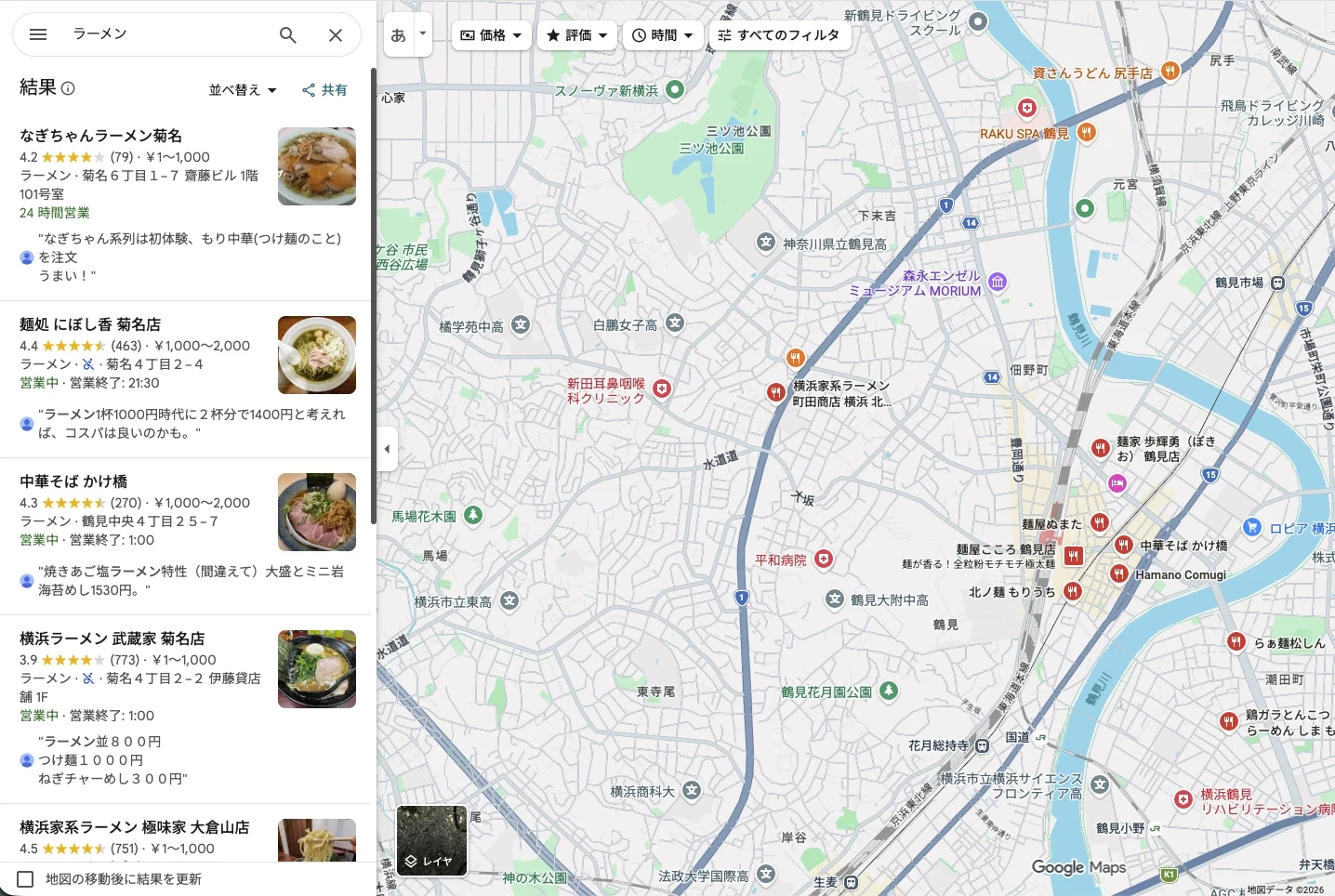Screen dimensions: 1335x896
Task: Click the 北ノ麺 もりうち pin
Action: point(1073,590)
